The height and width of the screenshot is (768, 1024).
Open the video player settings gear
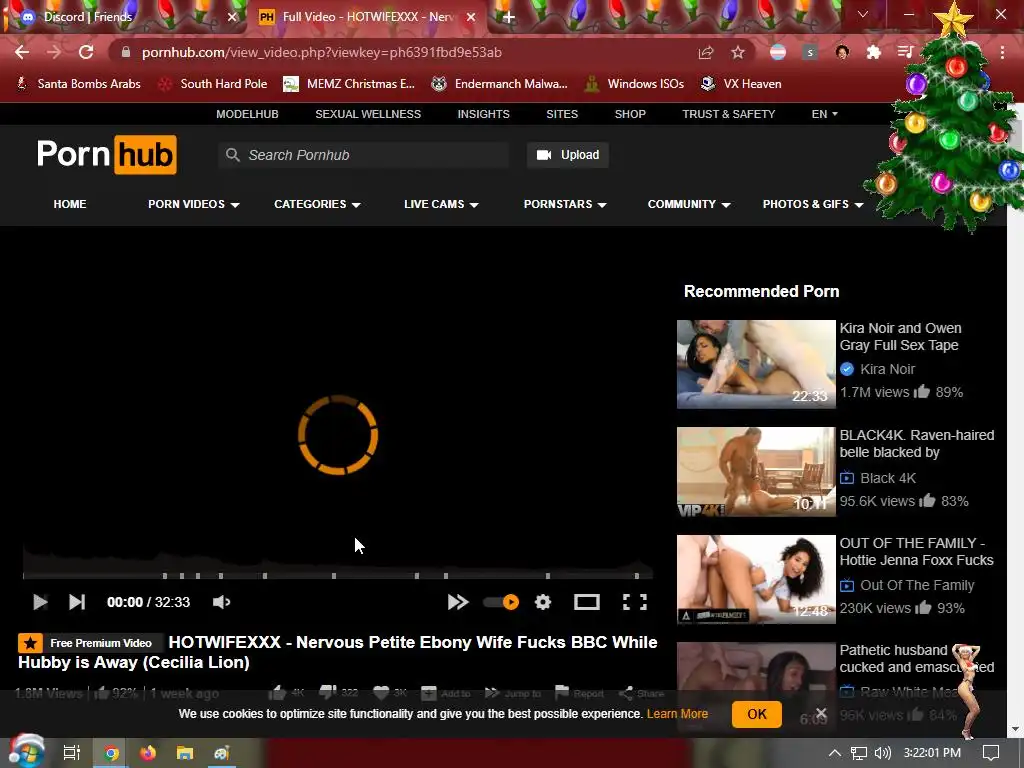(x=543, y=602)
